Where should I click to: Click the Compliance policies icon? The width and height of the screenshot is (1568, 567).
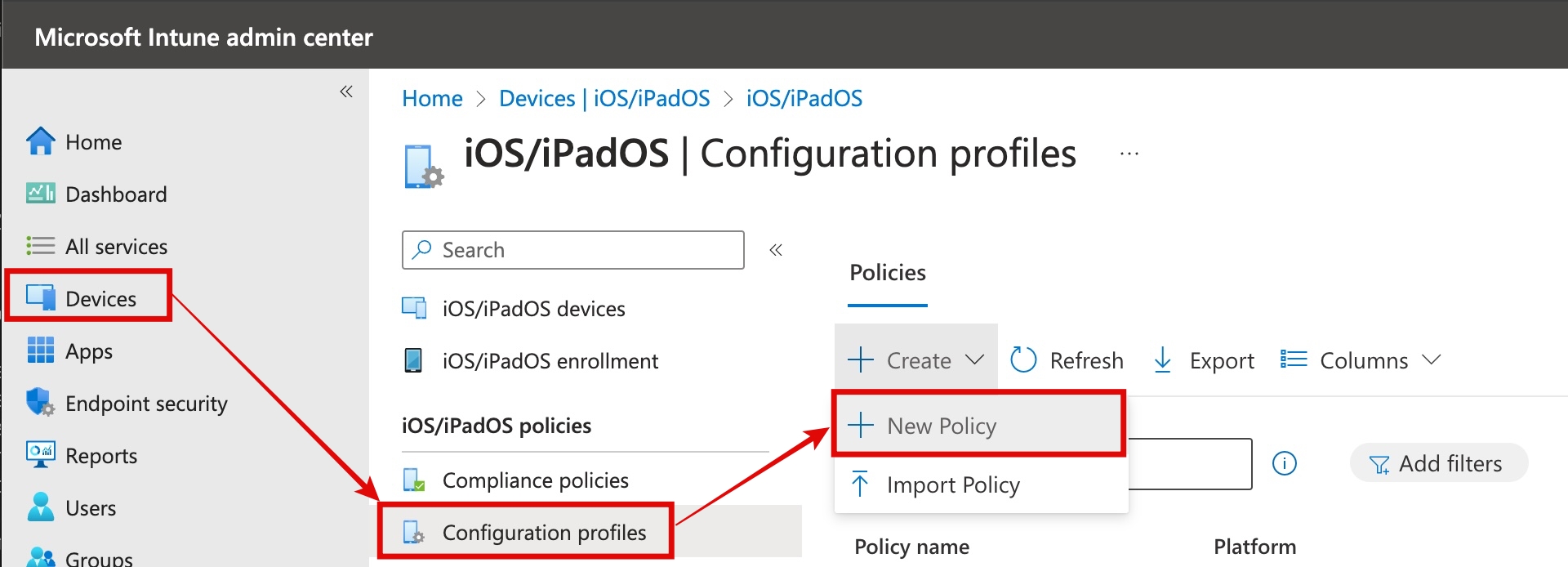(414, 480)
